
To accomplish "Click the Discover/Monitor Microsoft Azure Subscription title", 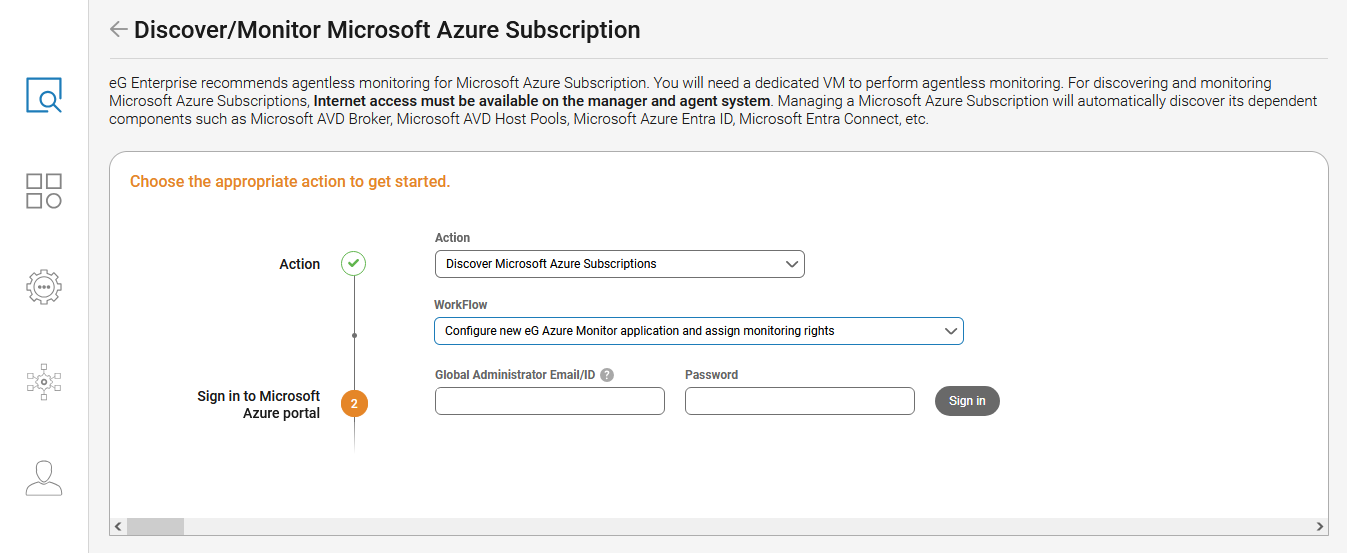I will pyautogui.click(x=387, y=30).
